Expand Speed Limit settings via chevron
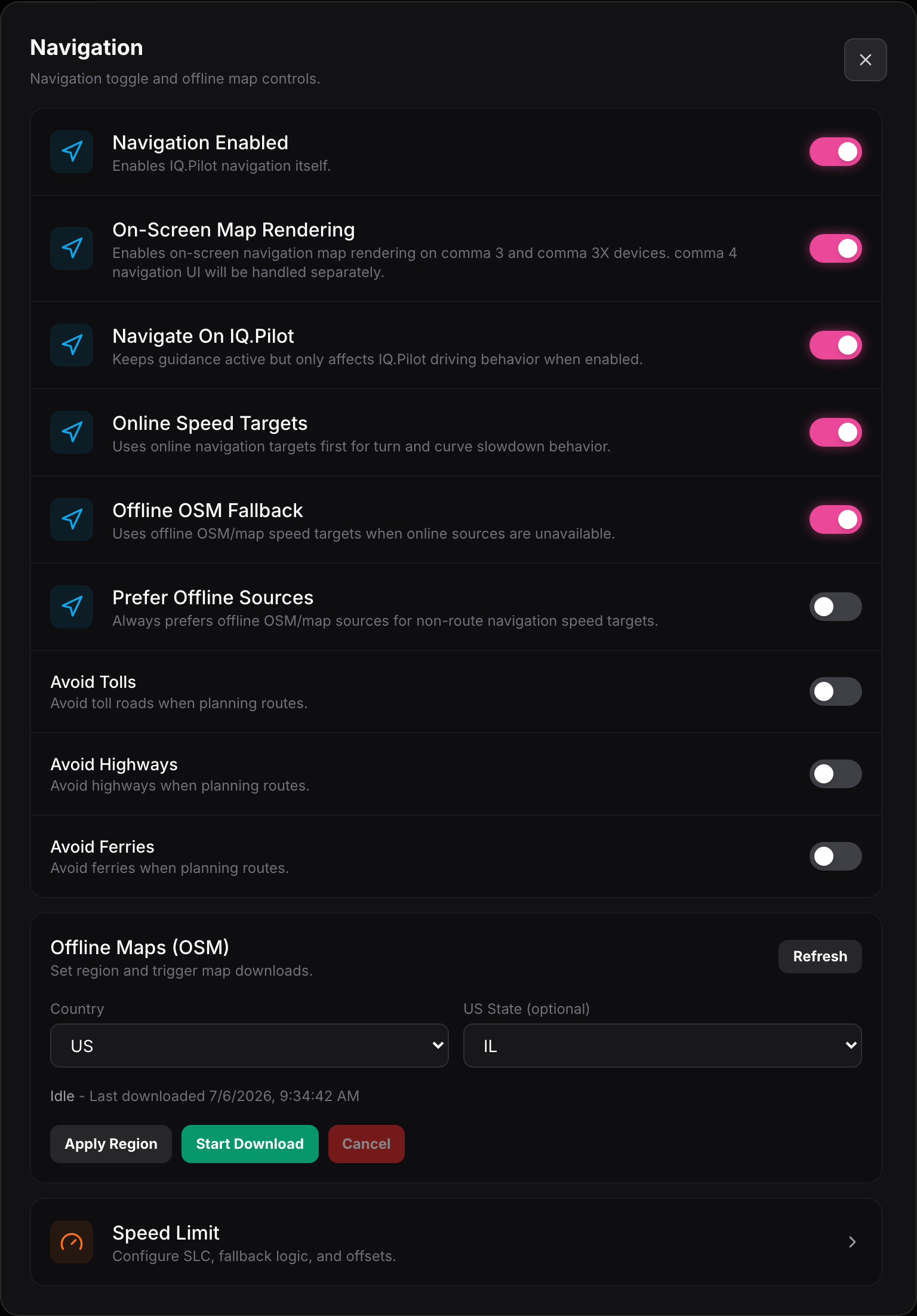Viewport: 917px width, 1316px height. (x=853, y=1242)
